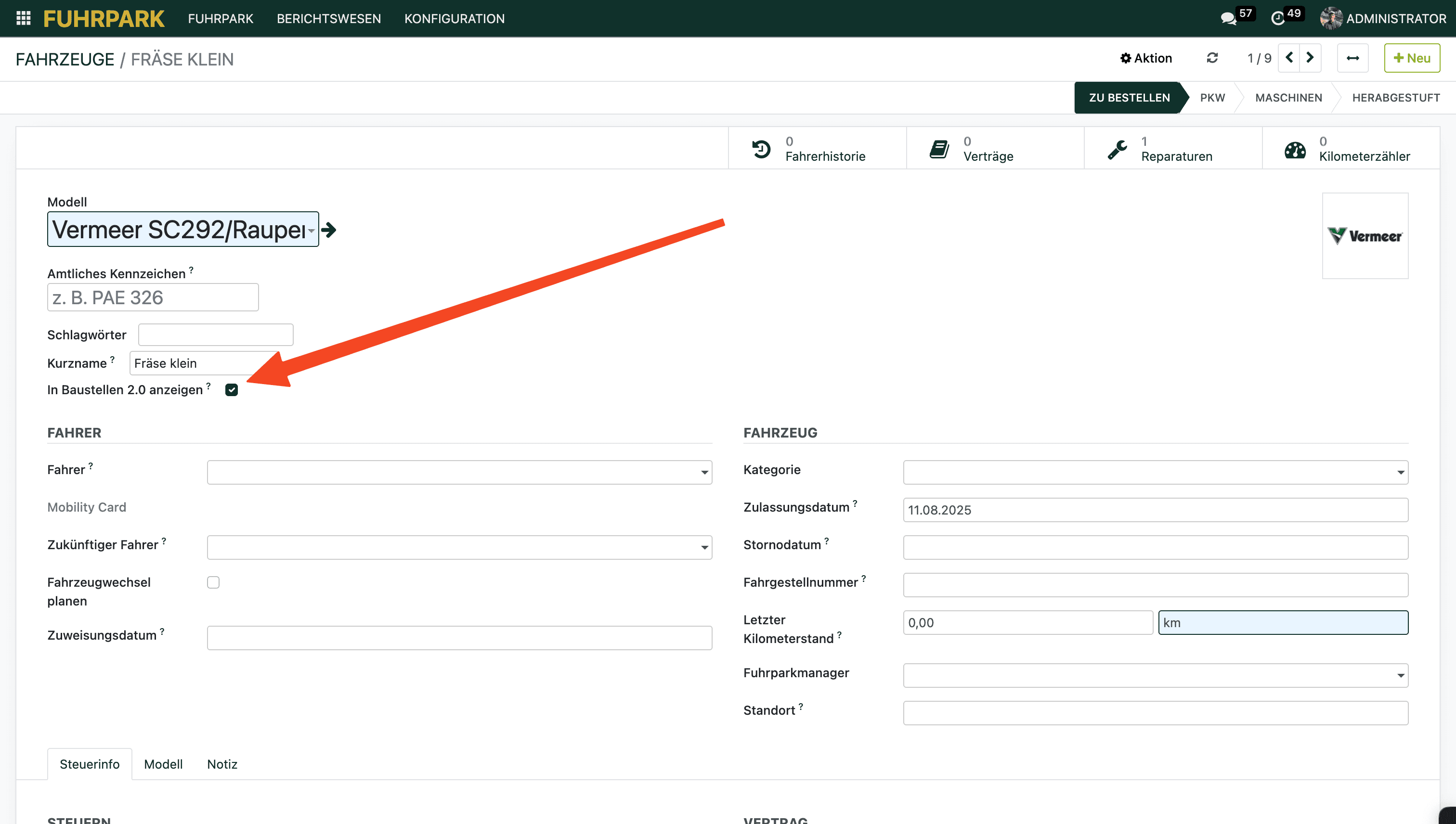Go to previous vehicle record arrow
Screen dimensions: 1456x824
(1289, 58)
